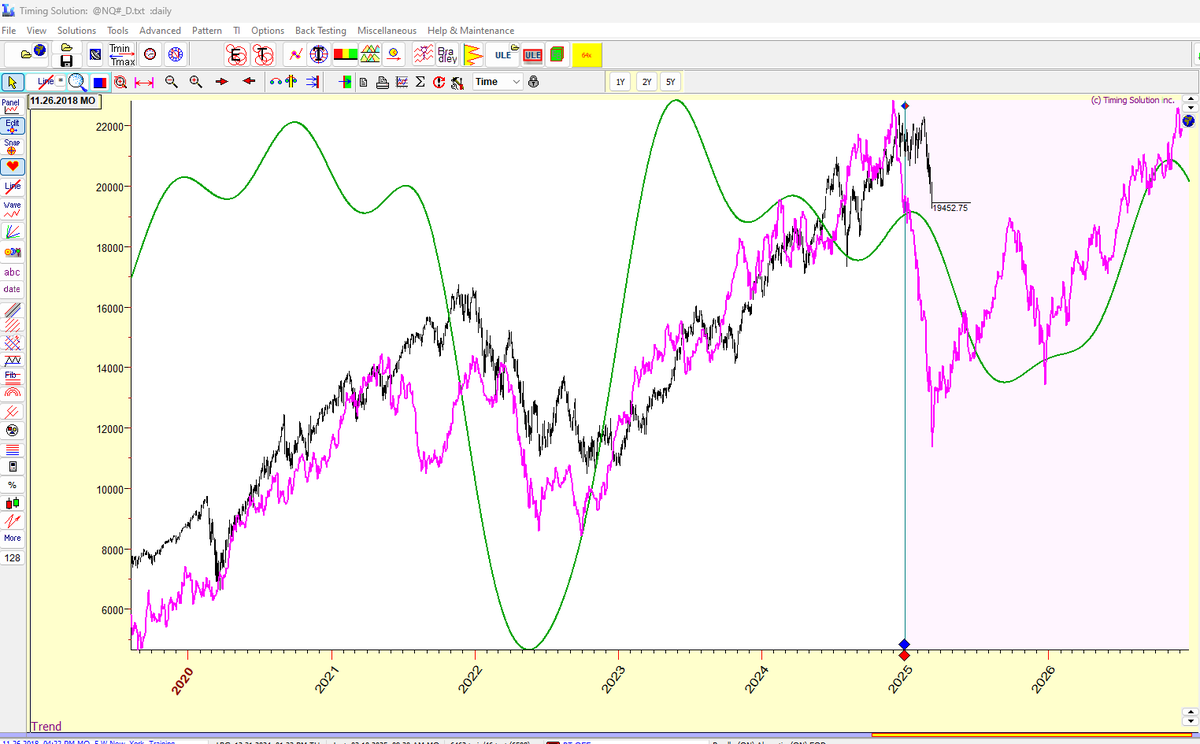1200x744 pixels.
Task: Click the More button in sidebar
Action: click(12, 538)
